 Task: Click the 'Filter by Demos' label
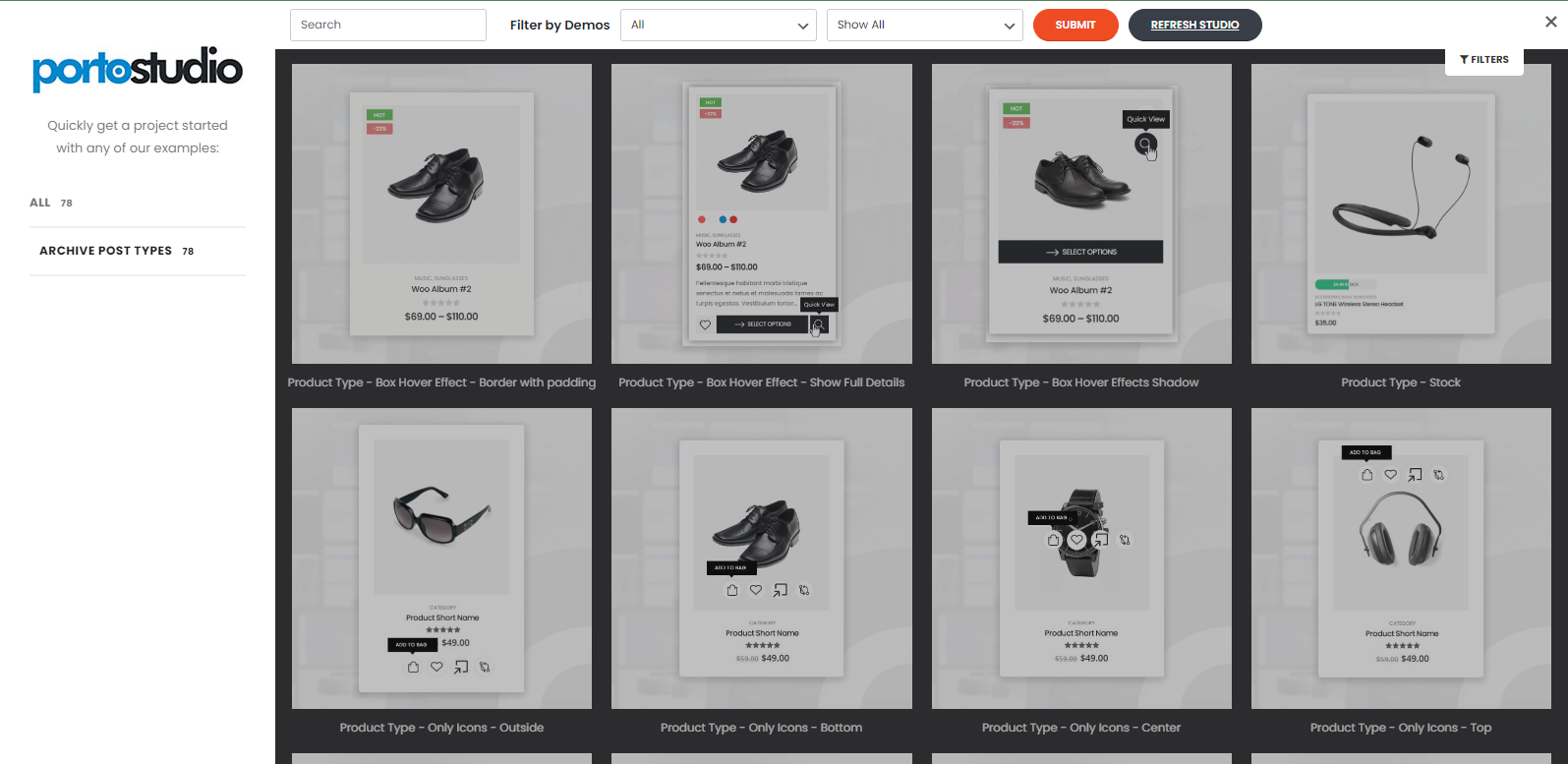coord(559,25)
